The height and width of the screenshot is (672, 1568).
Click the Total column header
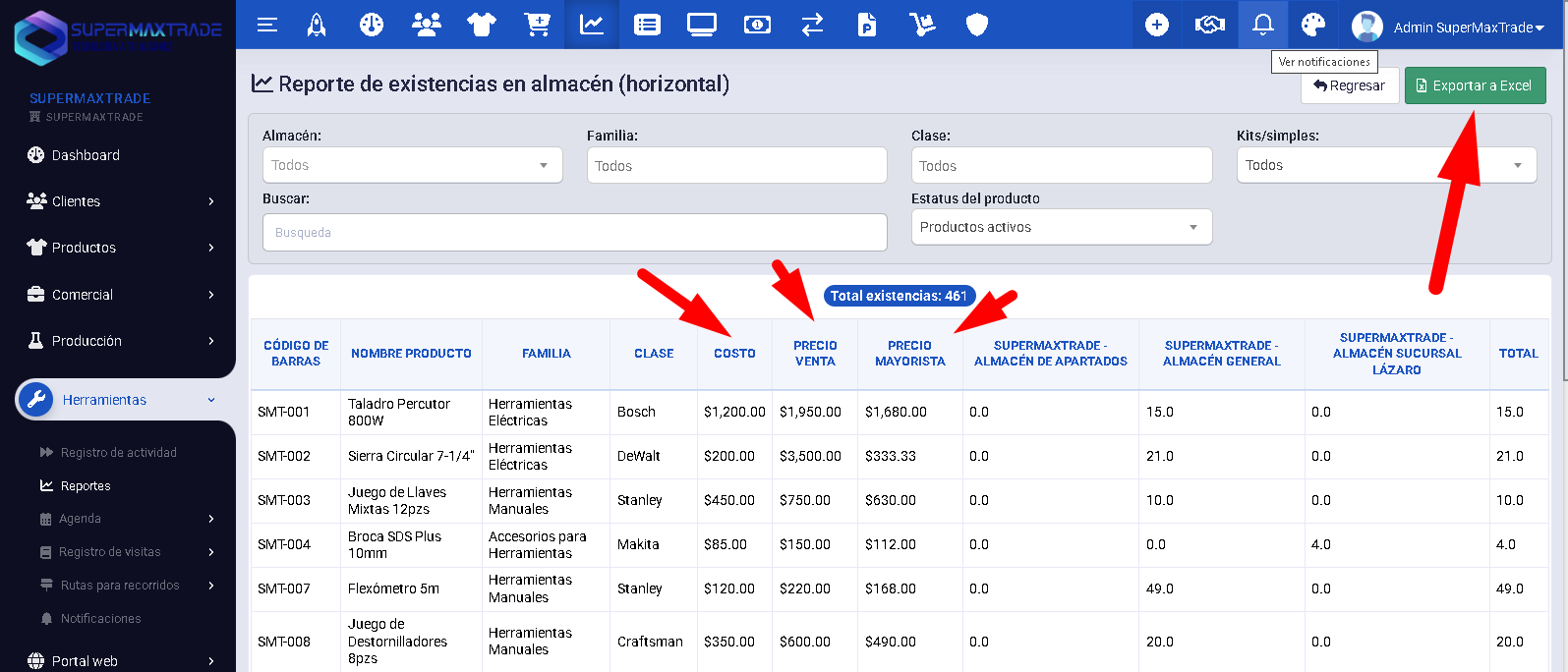(1518, 354)
